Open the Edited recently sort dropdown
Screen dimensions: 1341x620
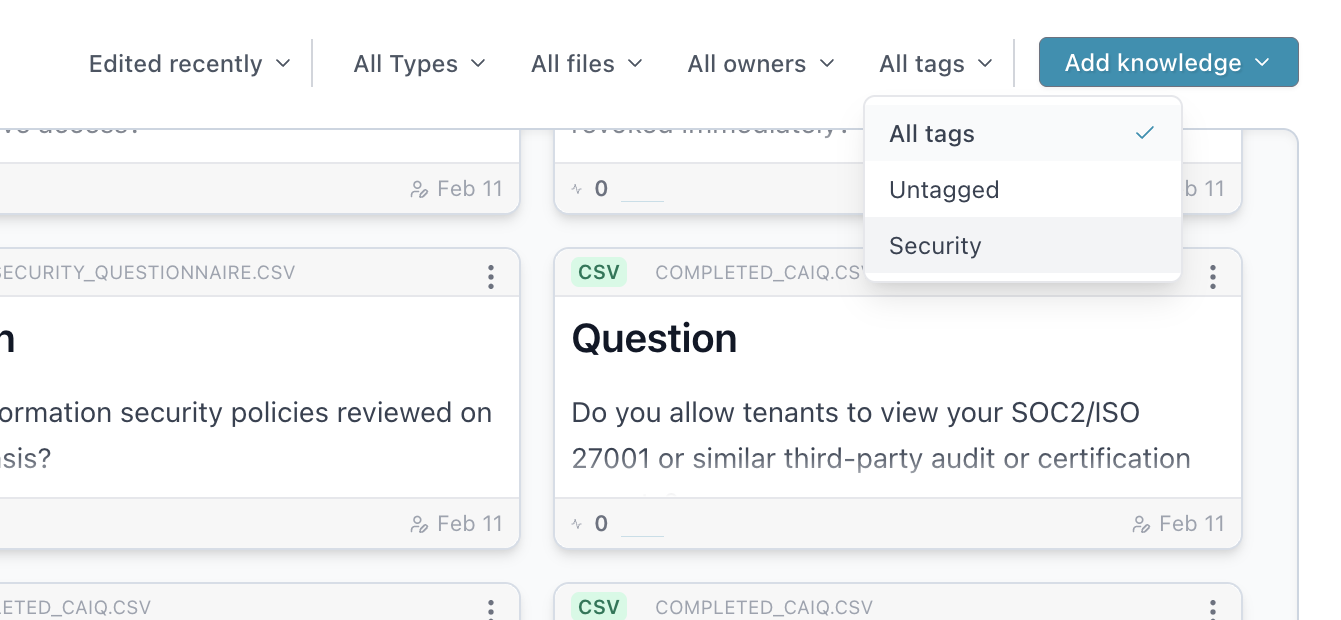[189, 63]
